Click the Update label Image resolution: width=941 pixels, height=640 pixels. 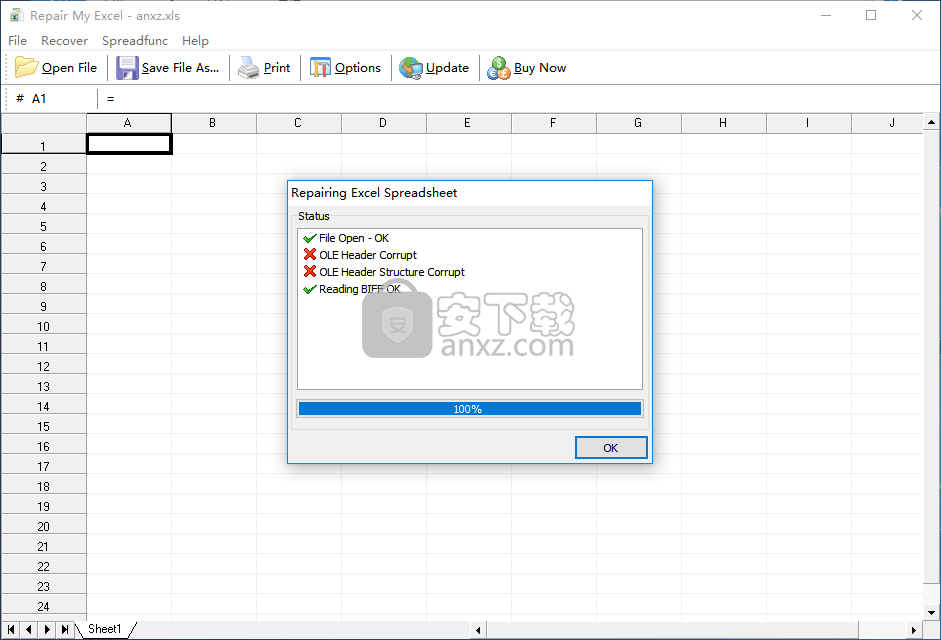448,68
